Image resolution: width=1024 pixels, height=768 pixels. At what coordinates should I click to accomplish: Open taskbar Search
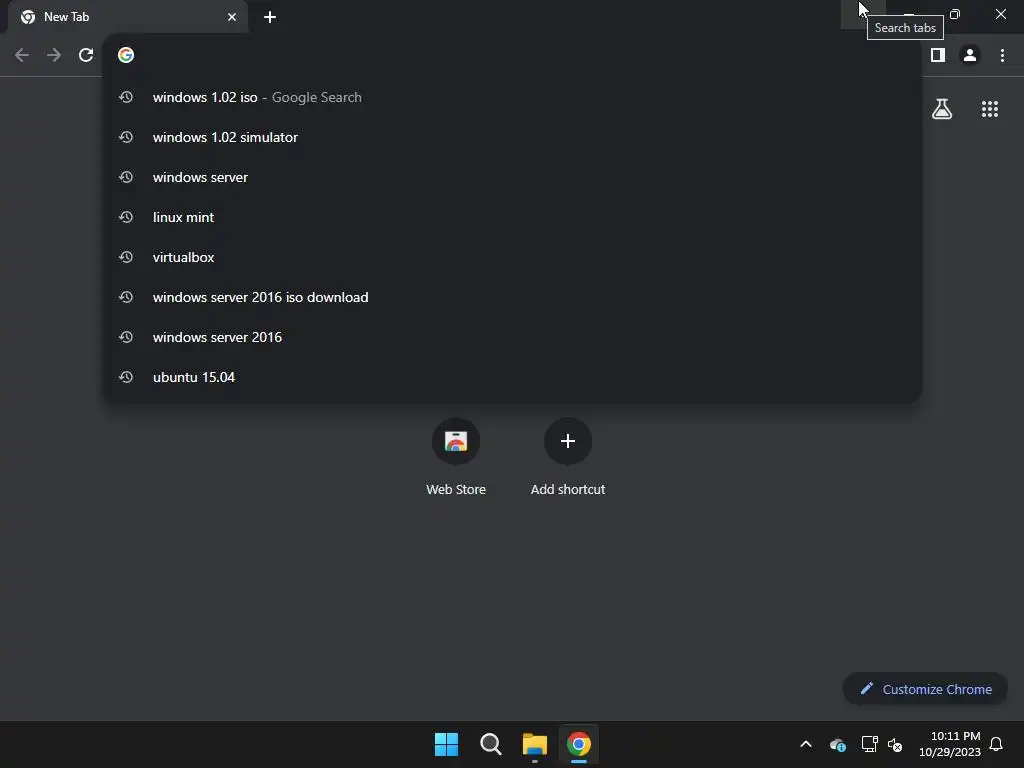point(490,744)
